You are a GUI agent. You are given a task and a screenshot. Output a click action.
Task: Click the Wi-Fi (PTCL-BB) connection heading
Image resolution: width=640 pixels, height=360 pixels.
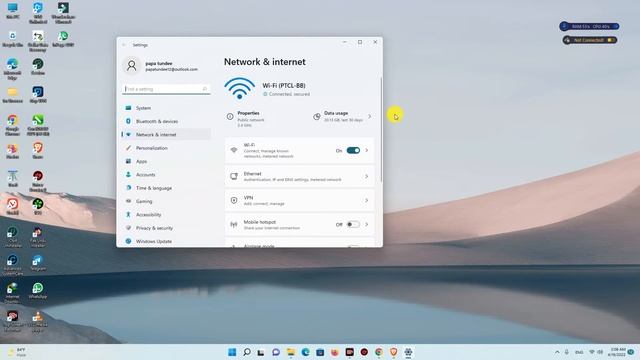[284, 85]
